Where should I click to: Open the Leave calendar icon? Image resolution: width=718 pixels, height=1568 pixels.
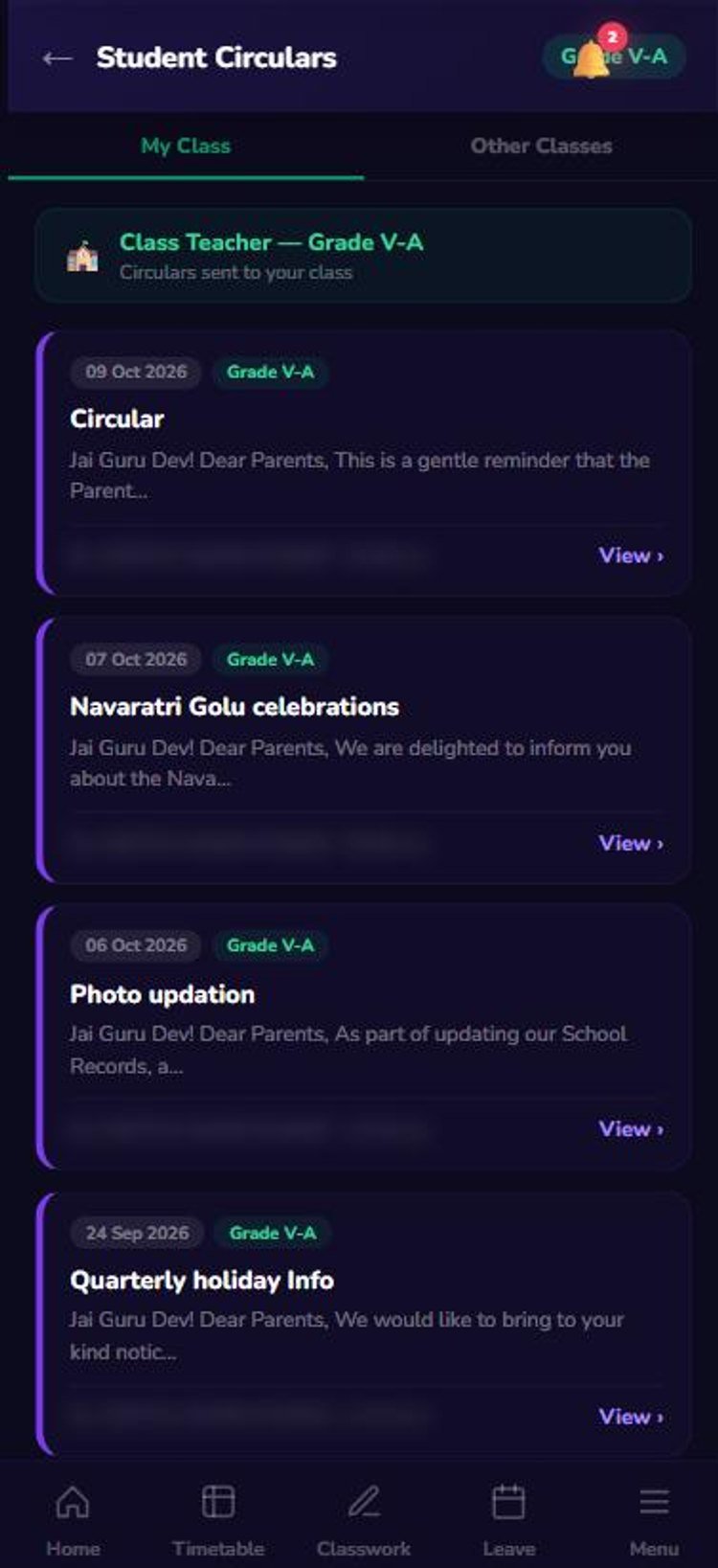tap(508, 1502)
